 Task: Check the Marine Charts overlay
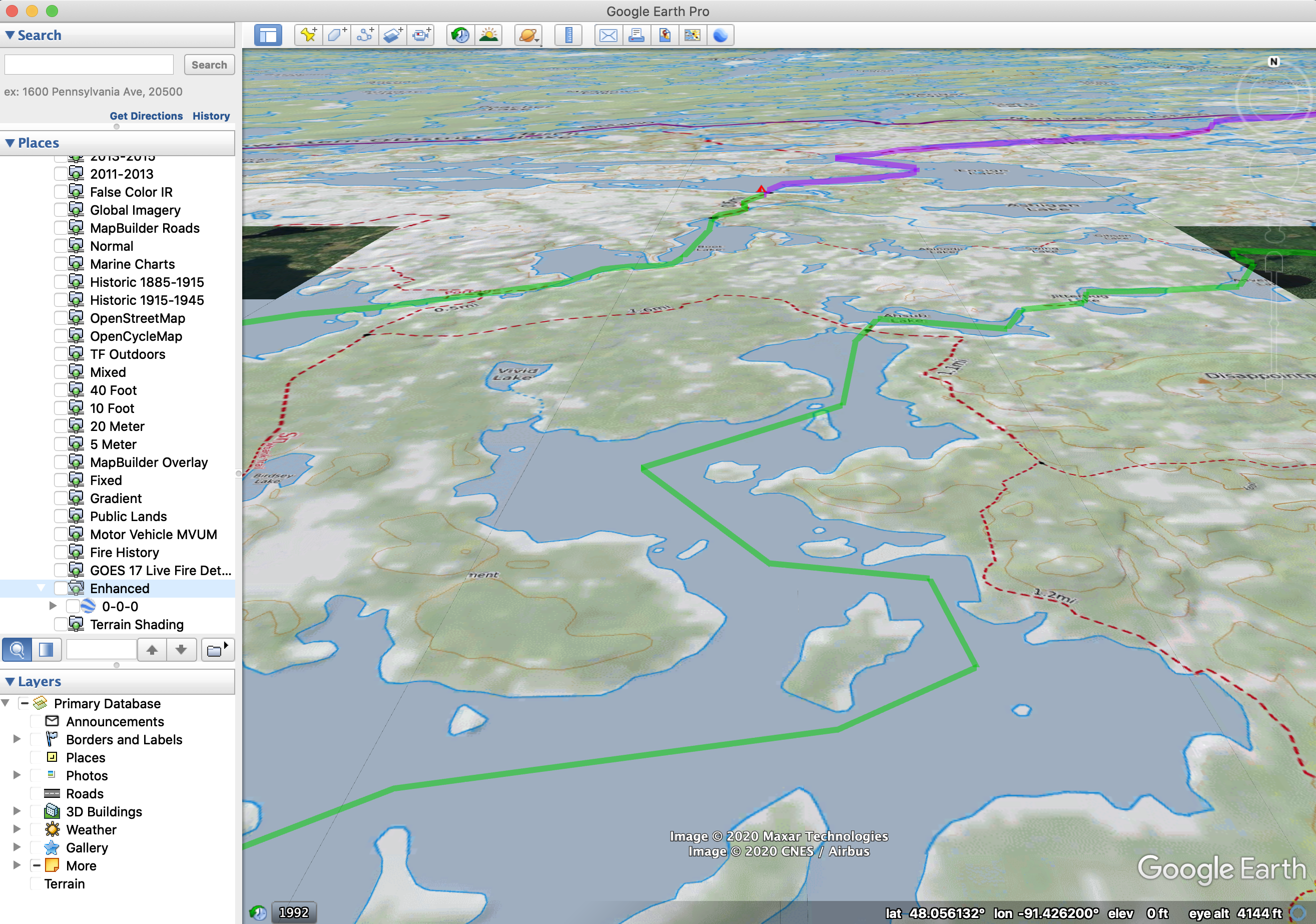point(60,264)
